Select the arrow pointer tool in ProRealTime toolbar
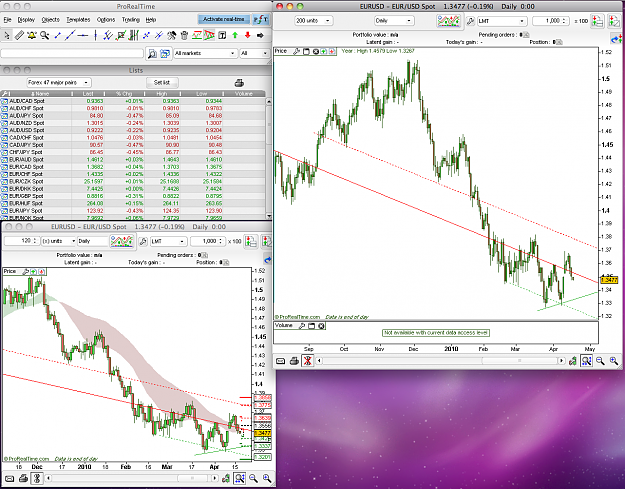This screenshot has width=625, height=489. pos(6,36)
